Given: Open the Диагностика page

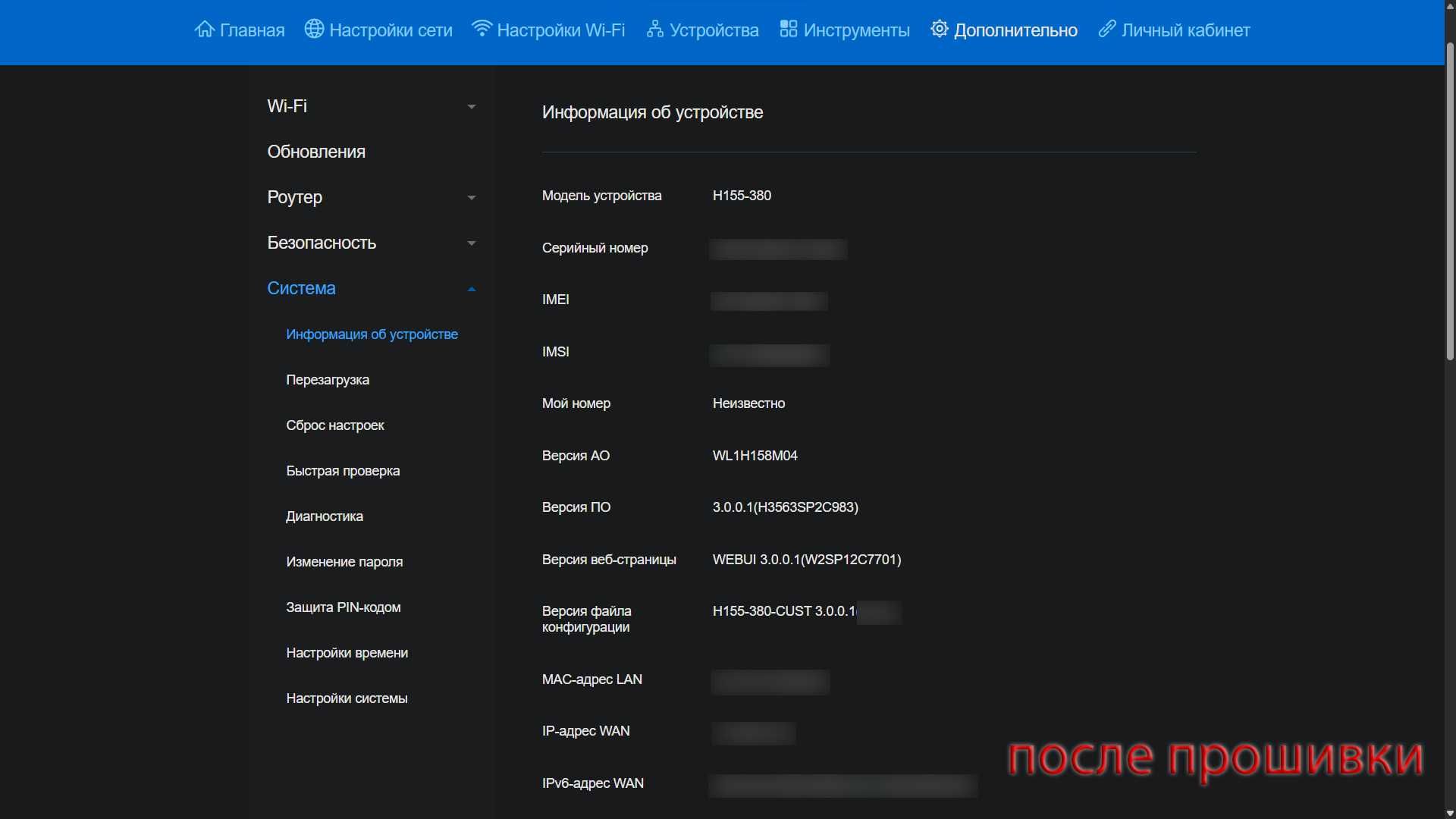Looking at the screenshot, I should point(325,516).
